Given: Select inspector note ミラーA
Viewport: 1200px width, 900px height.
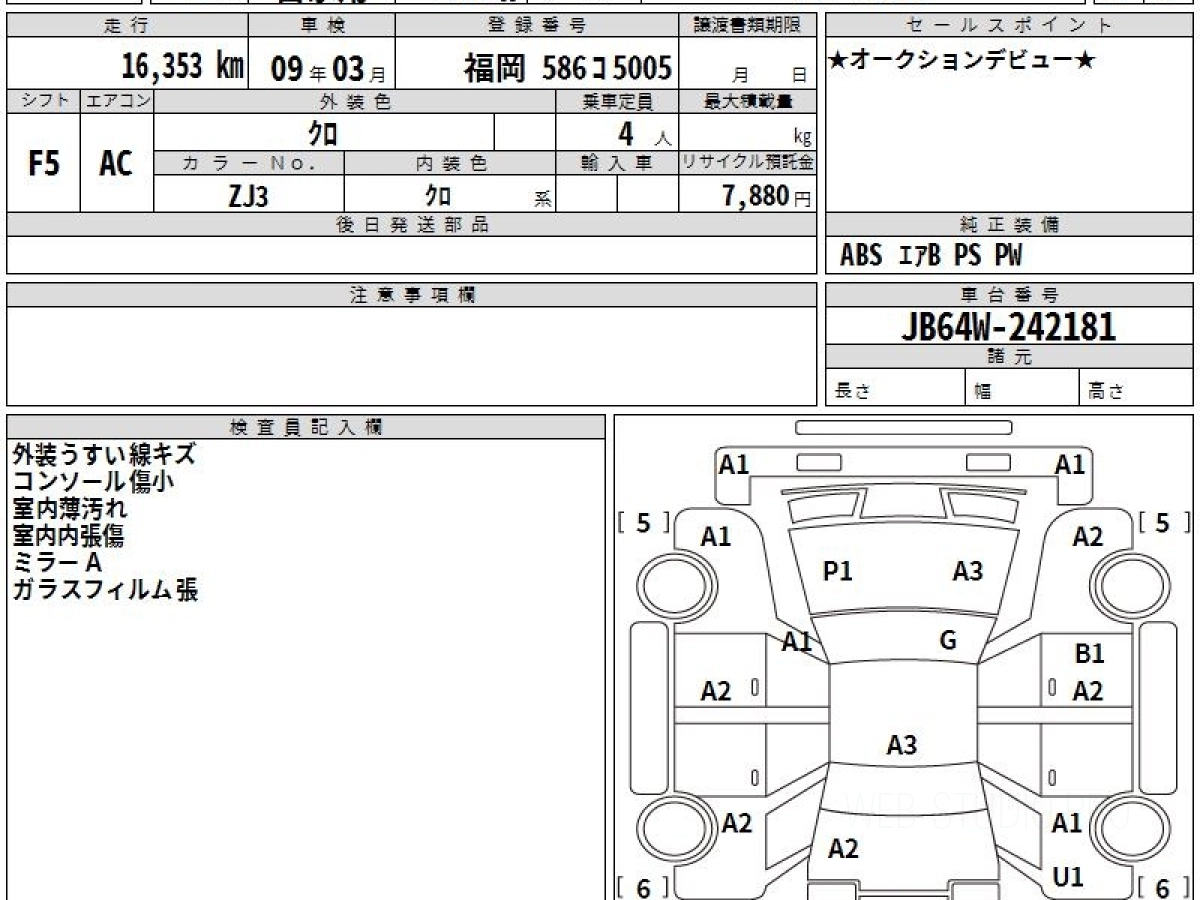Looking at the screenshot, I should [57, 562].
